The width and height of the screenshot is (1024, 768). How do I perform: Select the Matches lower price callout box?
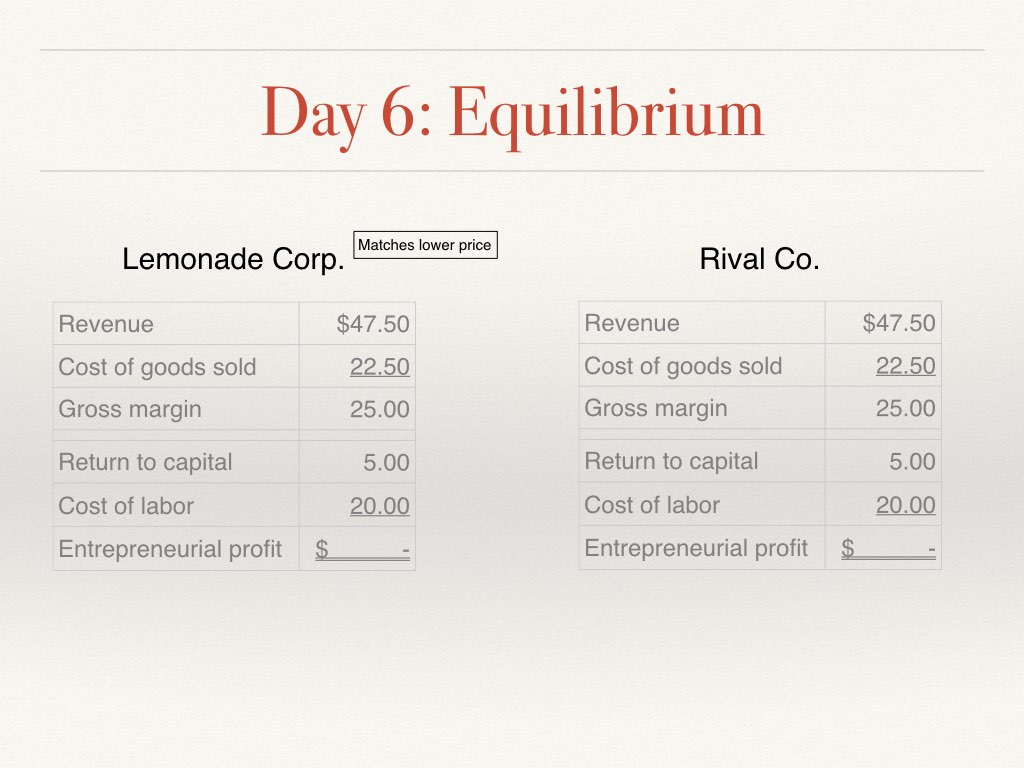click(x=425, y=245)
